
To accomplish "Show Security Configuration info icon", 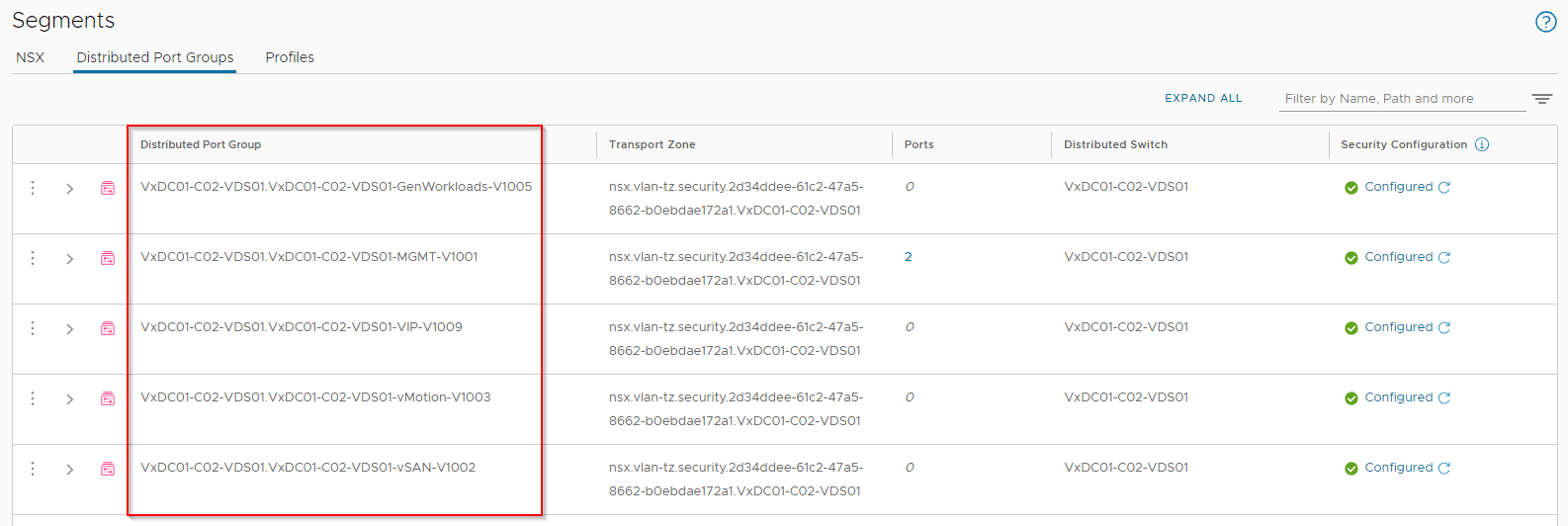I will 1482,144.
